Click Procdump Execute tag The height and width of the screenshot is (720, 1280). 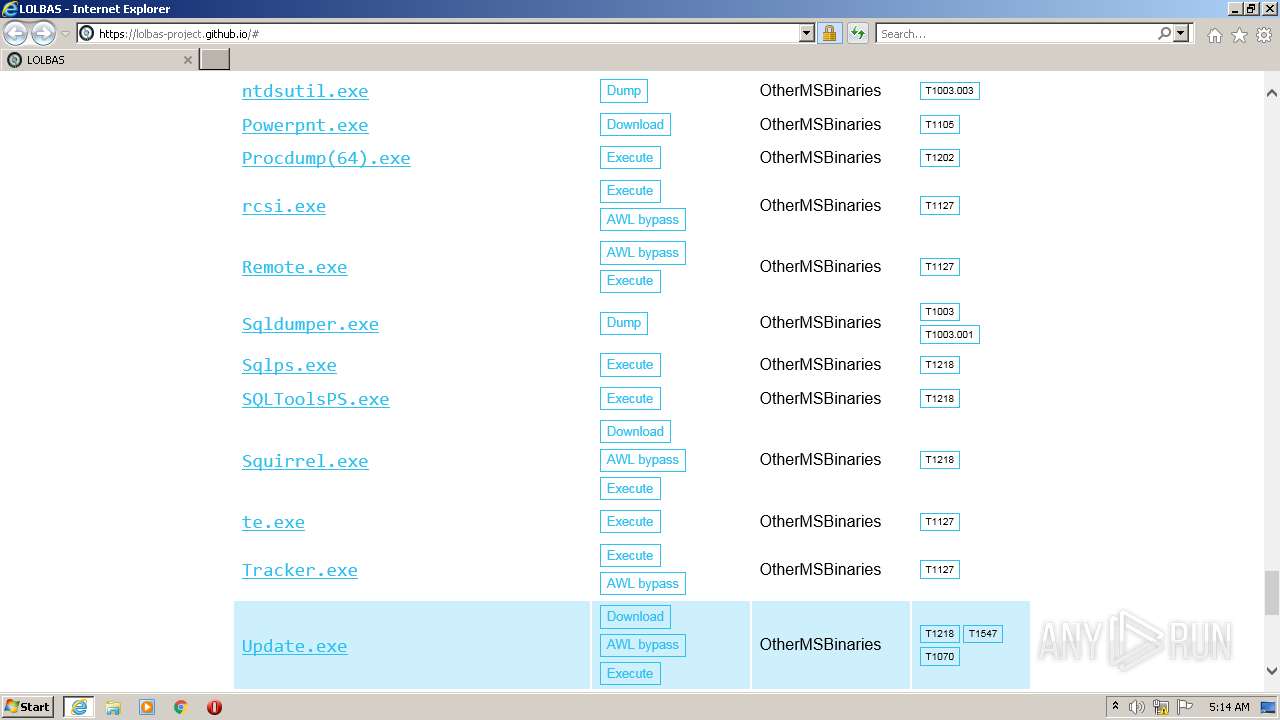tap(630, 158)
